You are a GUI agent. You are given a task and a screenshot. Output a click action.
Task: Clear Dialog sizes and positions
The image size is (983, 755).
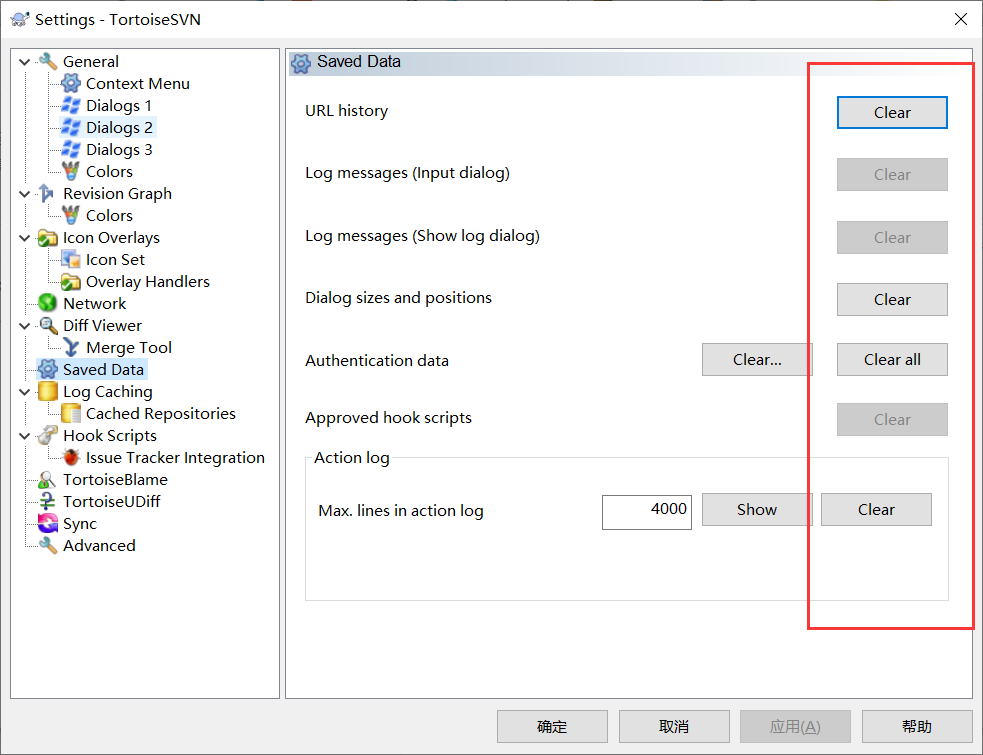coord(891,299)
